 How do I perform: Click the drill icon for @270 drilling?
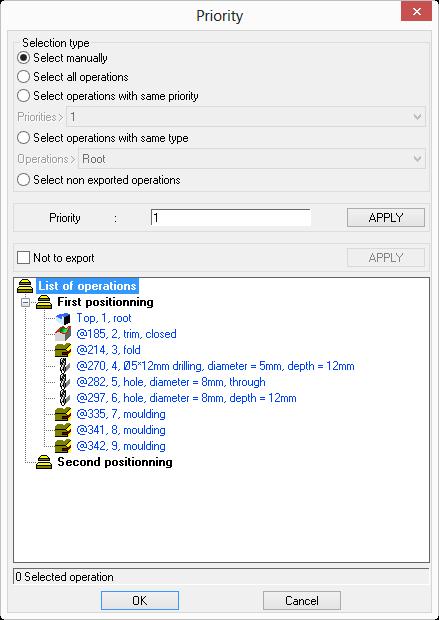pyautogui.click(x=65, y=366)
